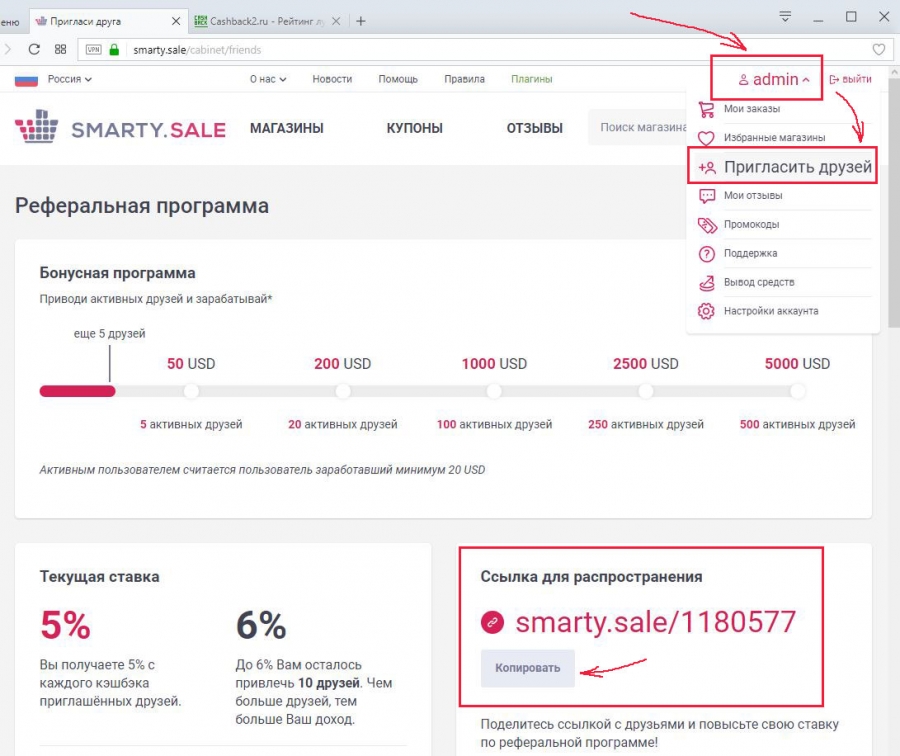Expand the О нас dropdown menu
Image resolution: width=900 pixels, height=756 pixels.
[x=268, y=79]
